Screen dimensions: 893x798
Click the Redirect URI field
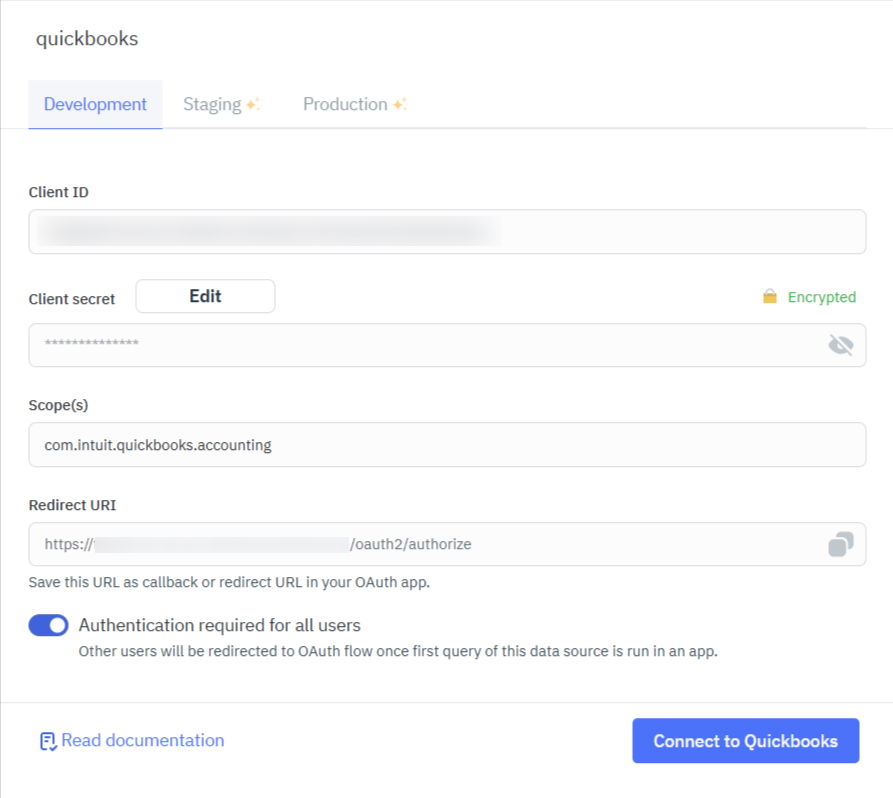(x=447, y=544)
